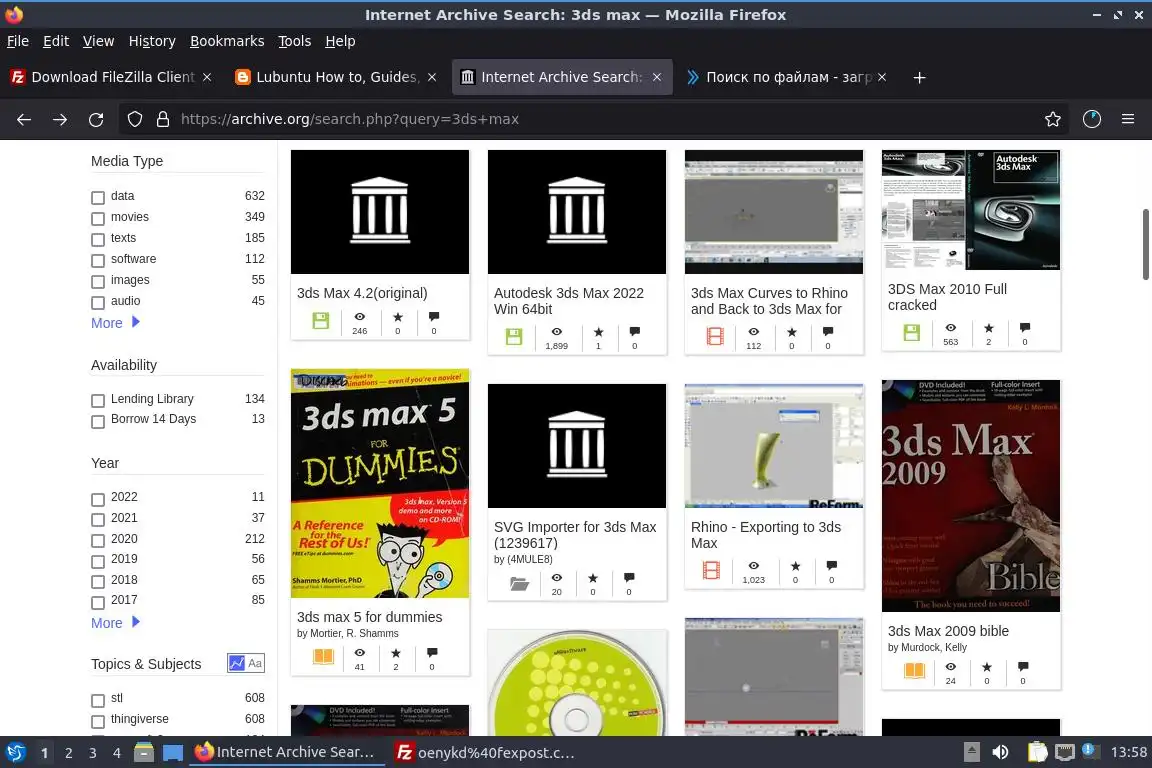Click the 3ds max 5 for Dummies cover

coord(380,484)
